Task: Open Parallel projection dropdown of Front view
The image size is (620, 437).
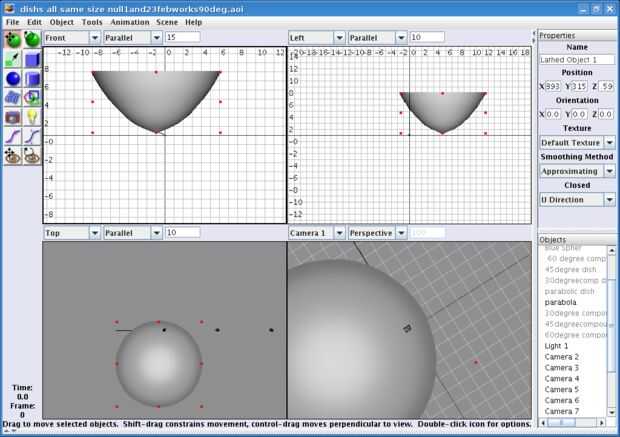Action: (132, 38)
